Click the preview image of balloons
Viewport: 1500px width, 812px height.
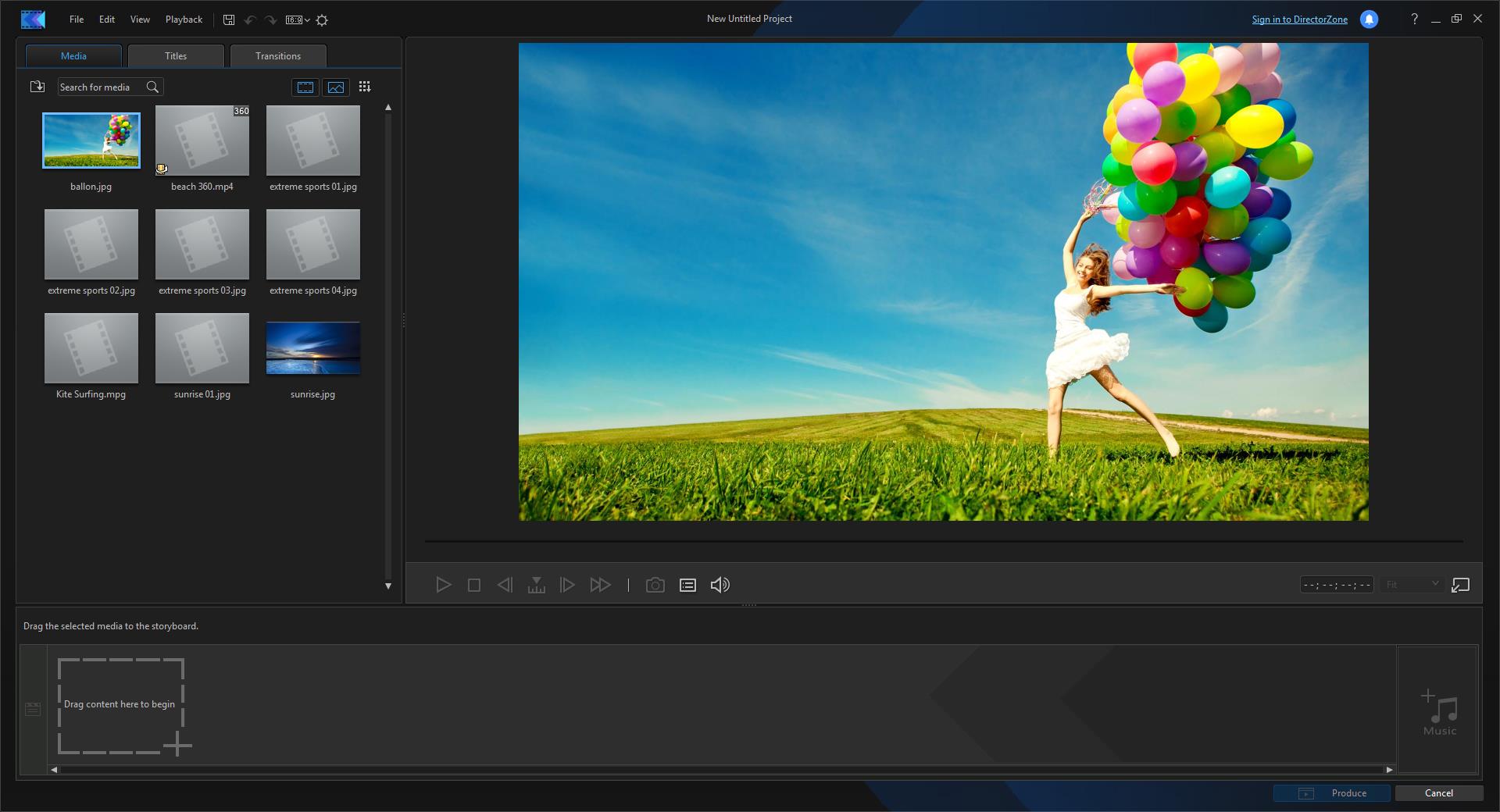(x=944, y=282)
